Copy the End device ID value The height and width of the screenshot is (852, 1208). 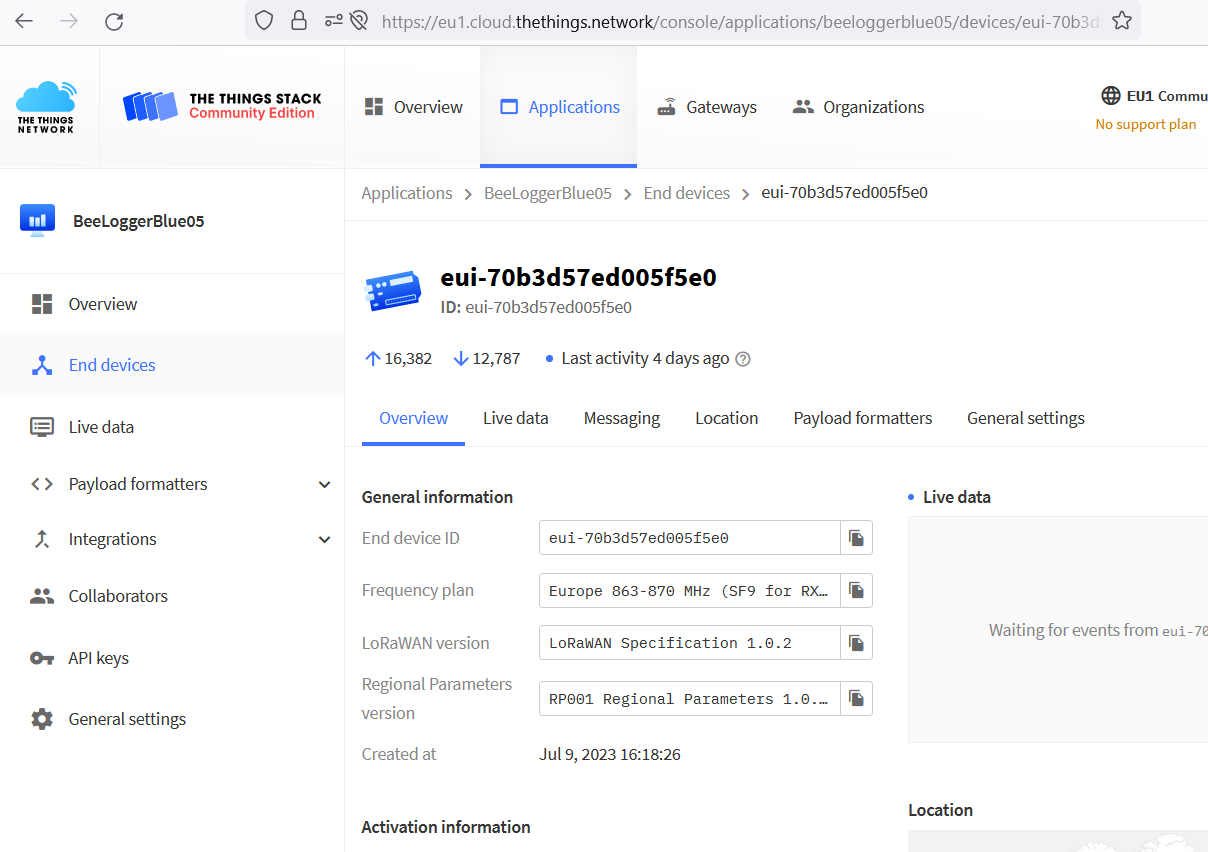point(856,537)
